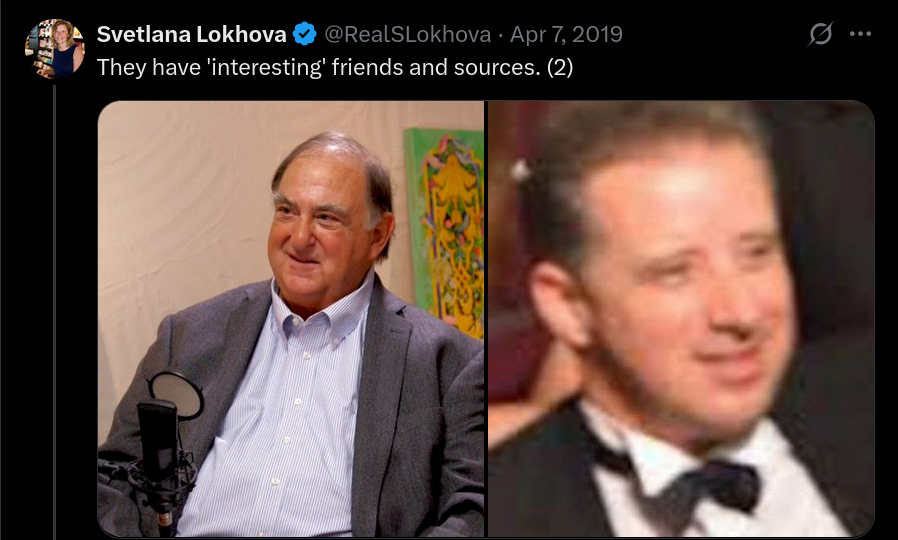Click the blue verified checkmark badge
Viewport: 898px width, 540px height.
click(305, 34)
